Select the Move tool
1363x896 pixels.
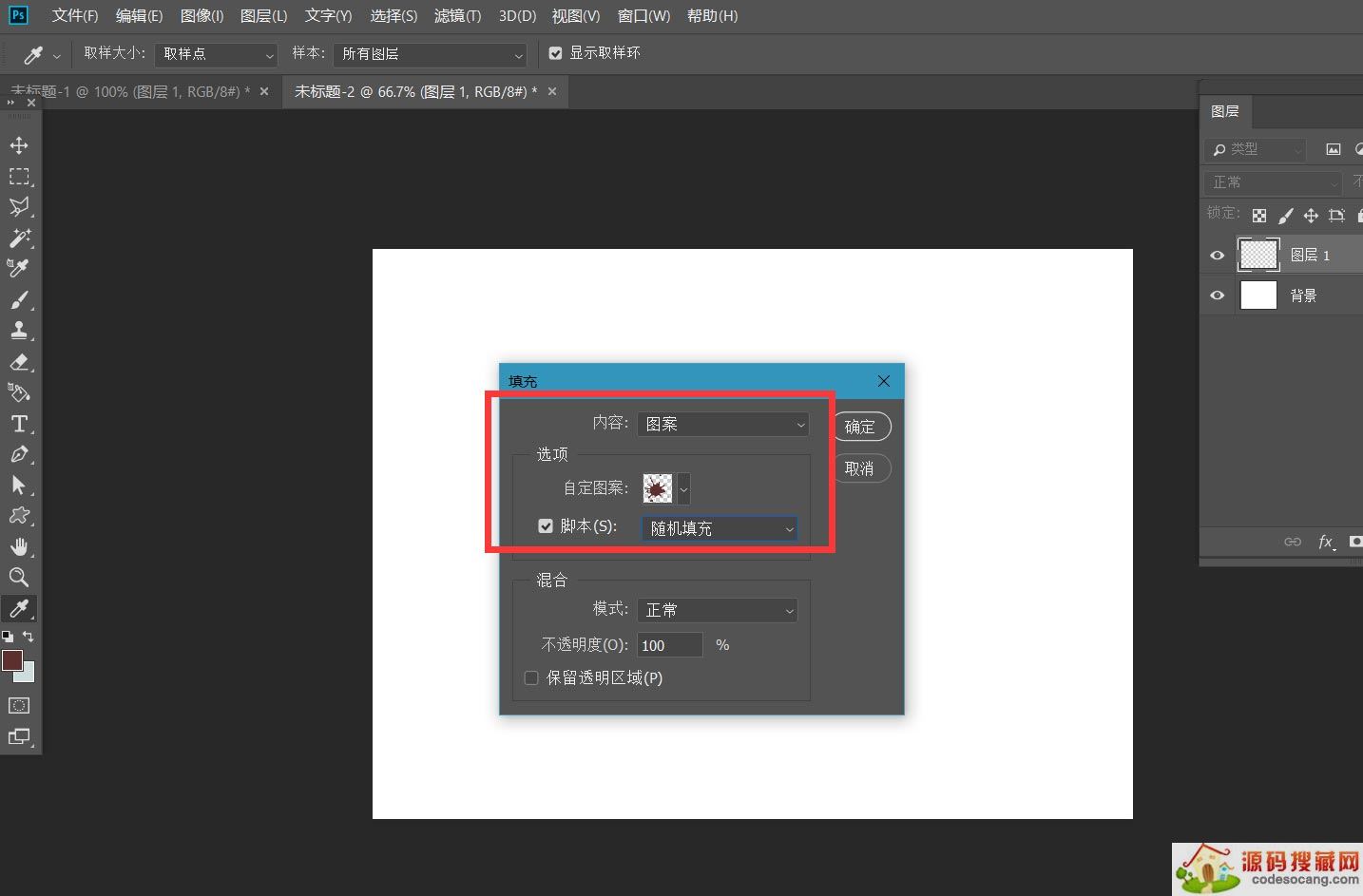(x=19, y=145)
